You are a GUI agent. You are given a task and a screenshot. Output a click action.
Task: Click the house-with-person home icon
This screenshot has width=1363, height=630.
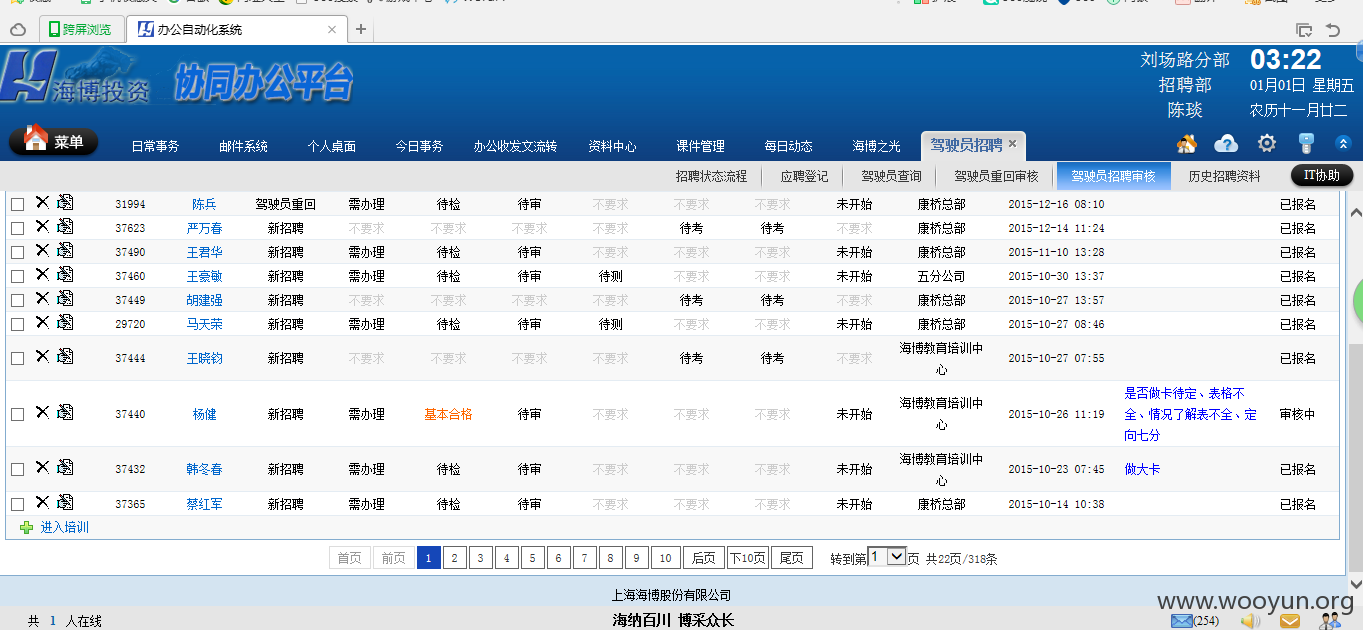click(x=1187, y=144)
